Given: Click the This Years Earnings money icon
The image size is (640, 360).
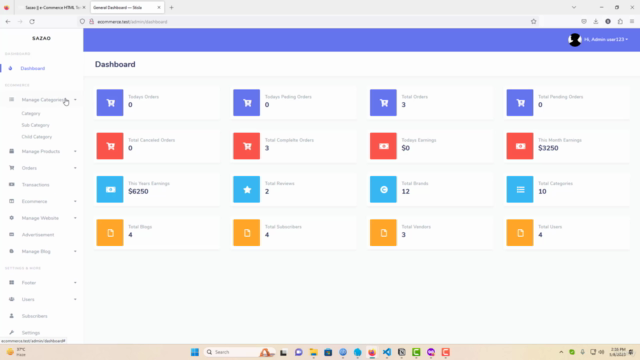Looking at the screenshot, I should 110,189.
